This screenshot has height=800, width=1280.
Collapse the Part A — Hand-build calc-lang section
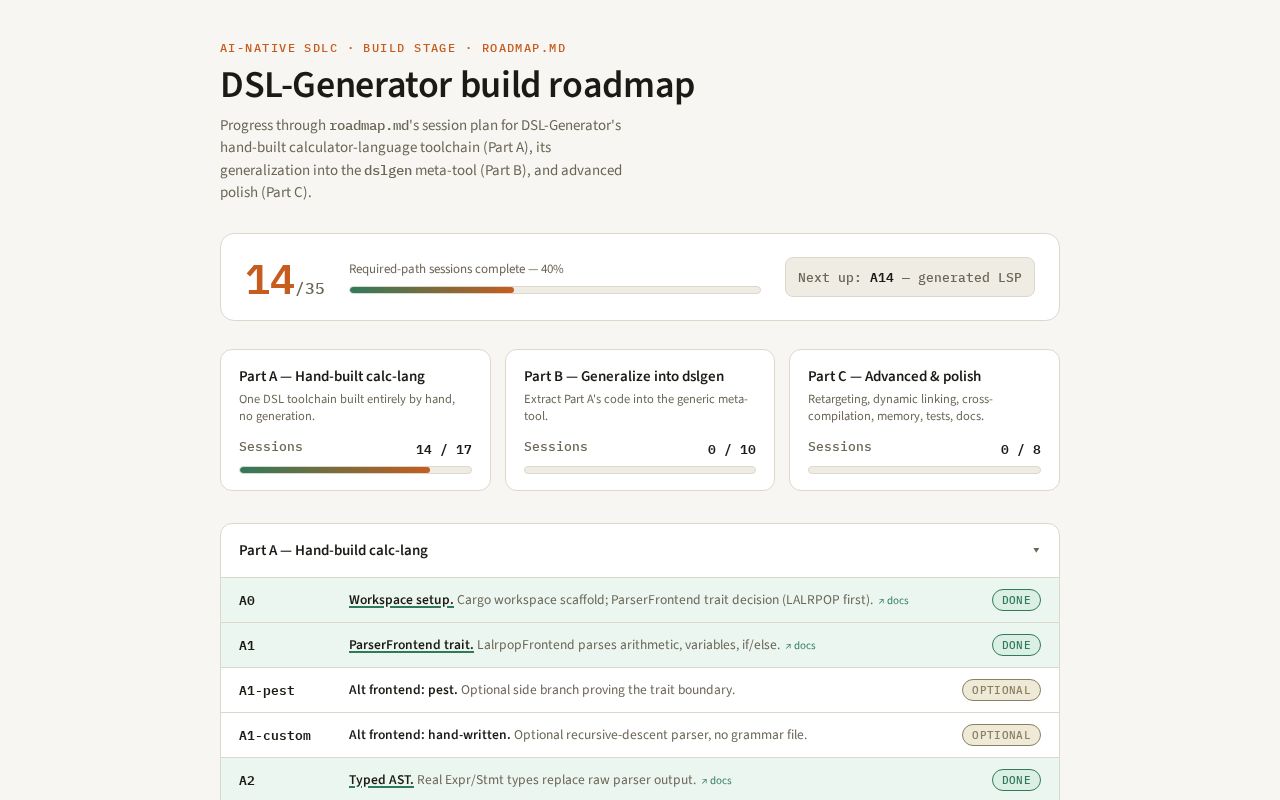point(640,550)
